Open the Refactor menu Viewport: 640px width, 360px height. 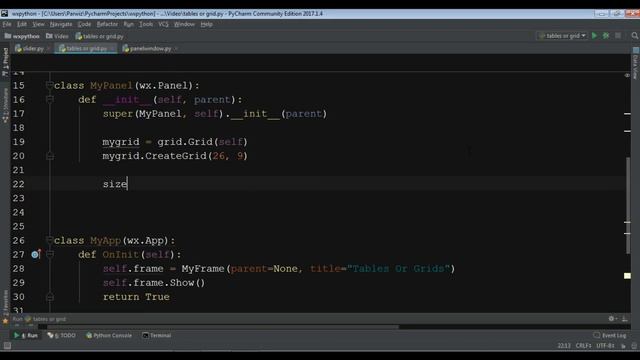click(x=107, y=24)
